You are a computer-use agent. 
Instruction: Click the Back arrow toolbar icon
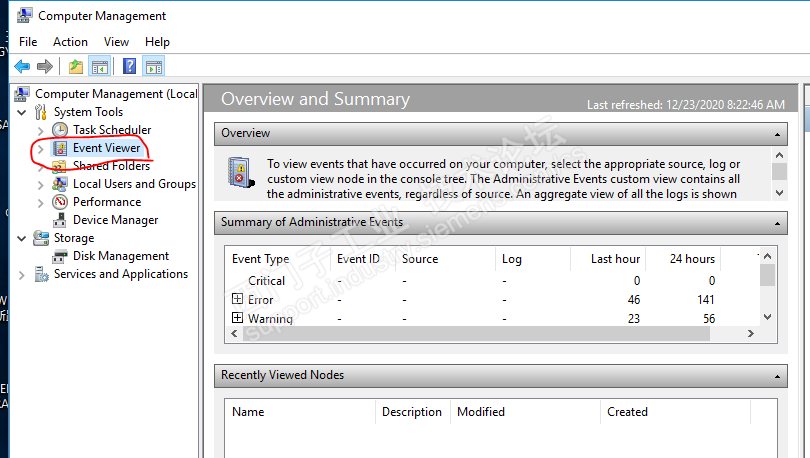(x=21, y=66)
